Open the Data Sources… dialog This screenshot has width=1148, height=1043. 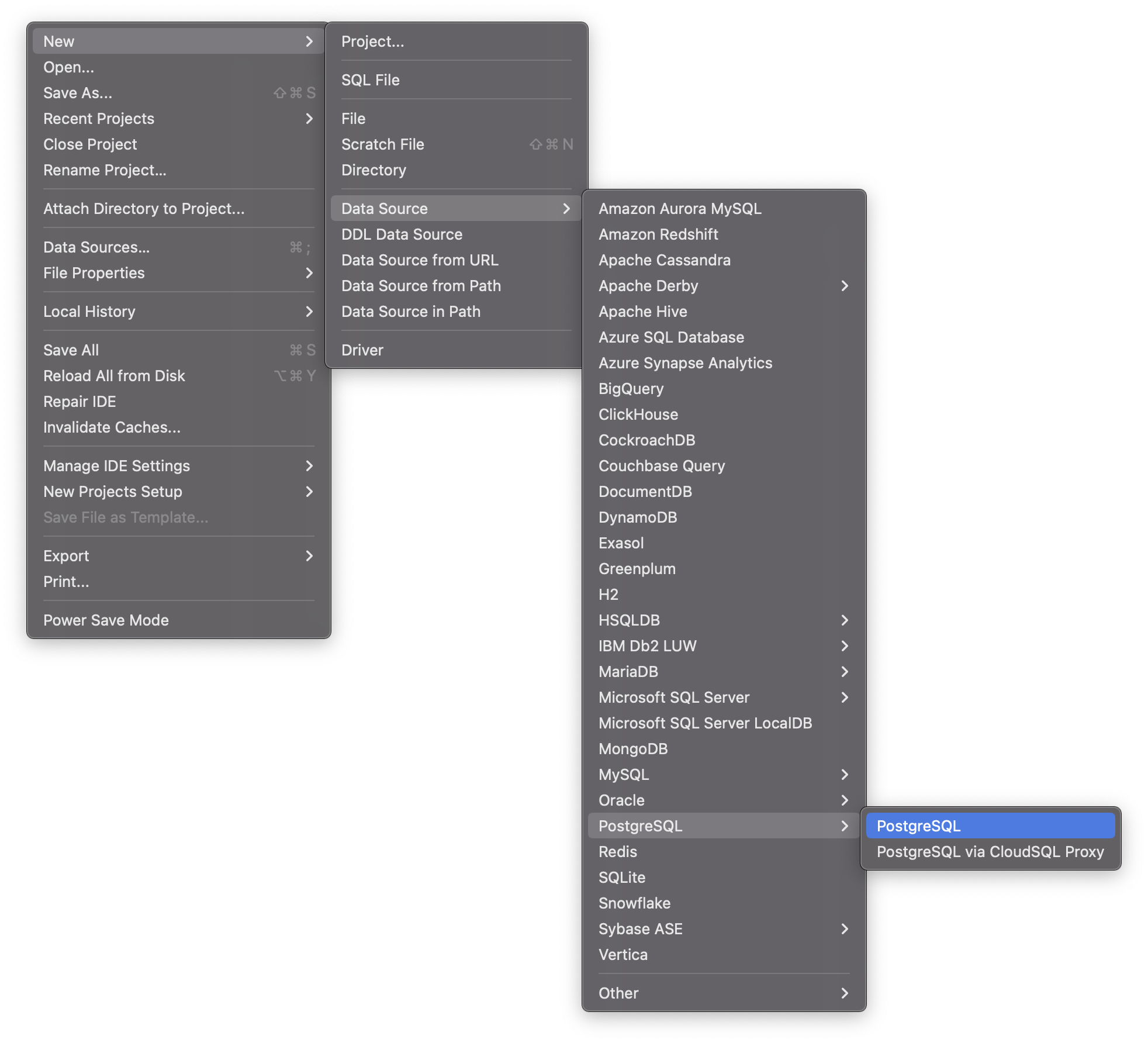96,247
